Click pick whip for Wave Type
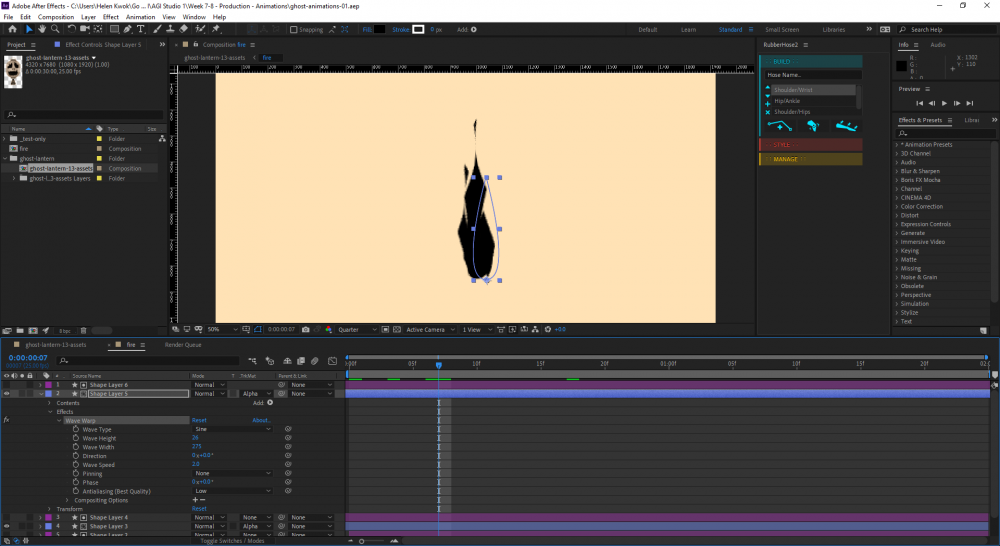Image resolution: width=1000 pixels, height=546 pixels. click(x=288, y=429)
